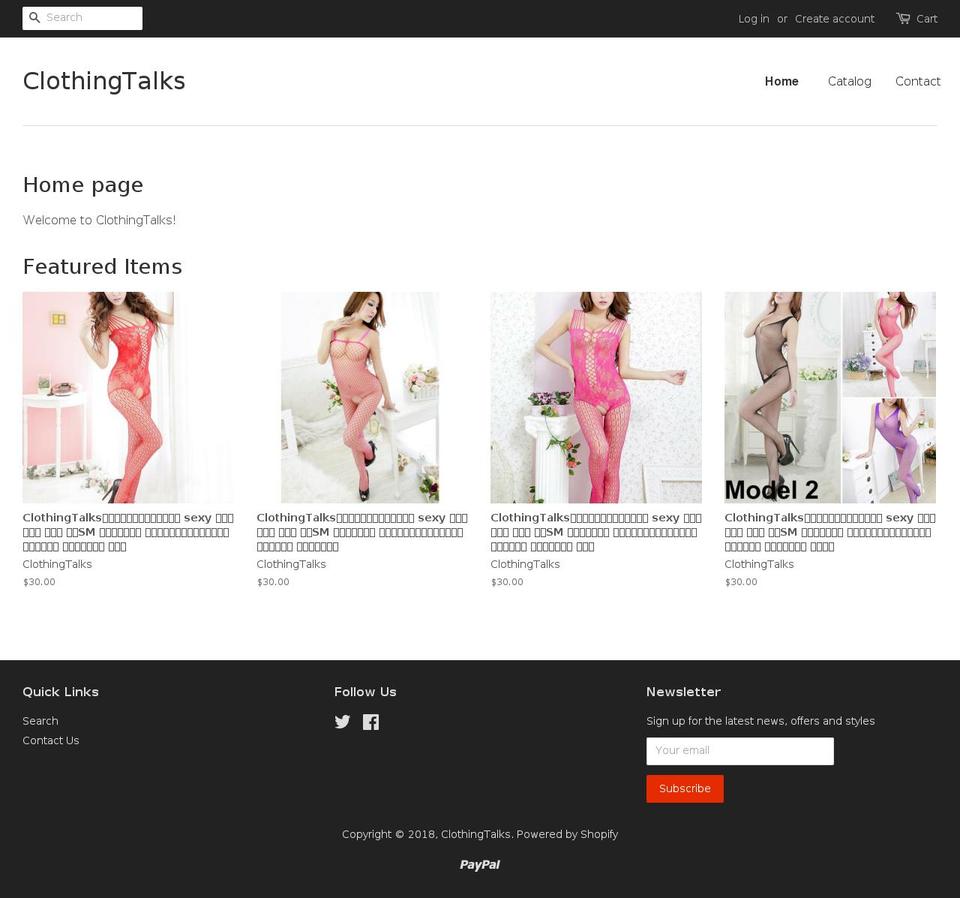Viewport: 960px width, 898px height.
Task: Visit the Twitter profile icon
Action: point(342,722)
